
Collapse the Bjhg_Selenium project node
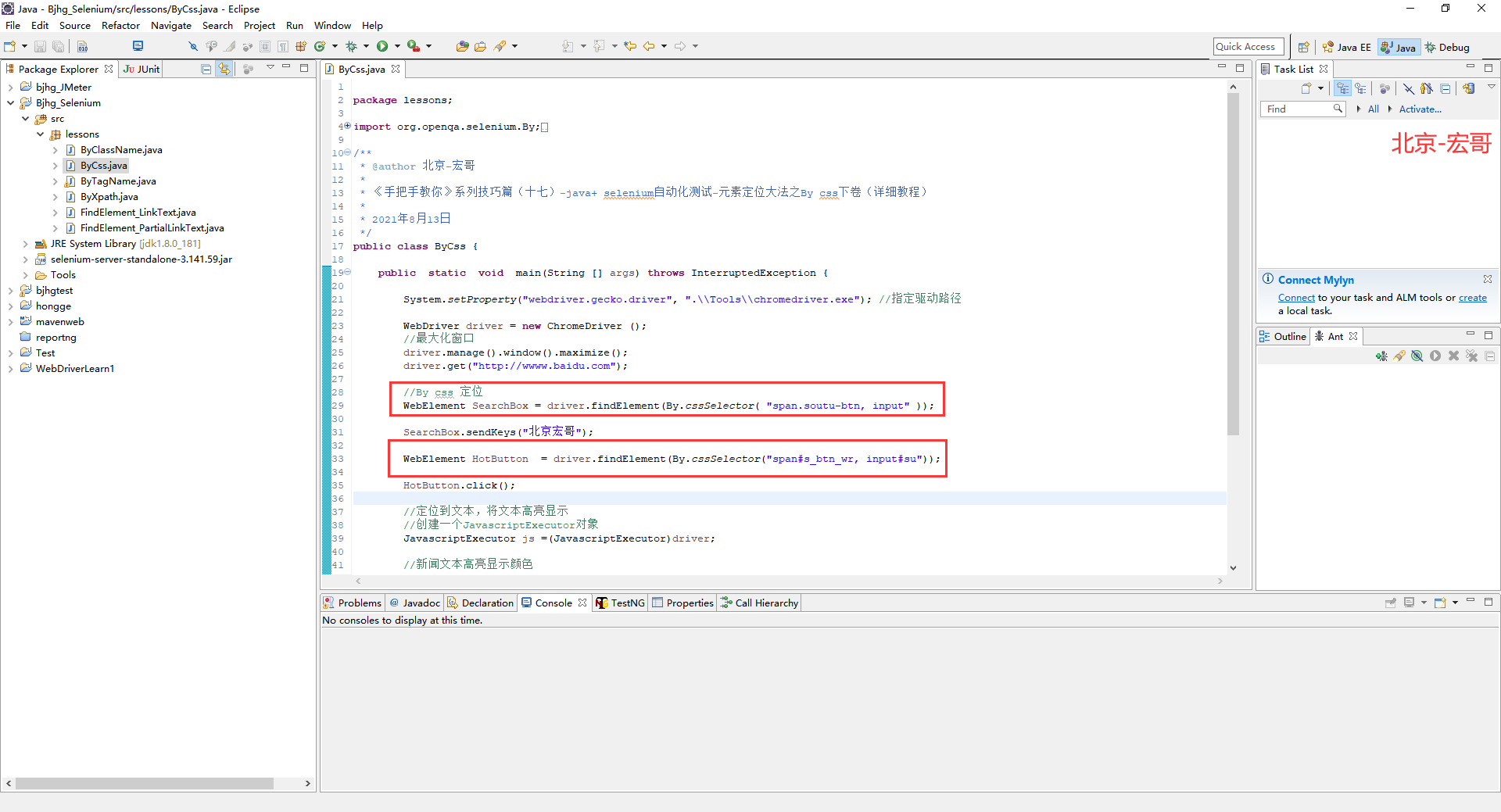click(10, 103)
